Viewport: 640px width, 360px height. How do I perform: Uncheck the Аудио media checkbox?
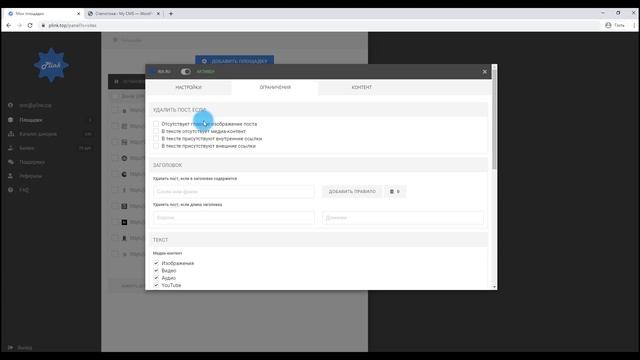point(156,278)
